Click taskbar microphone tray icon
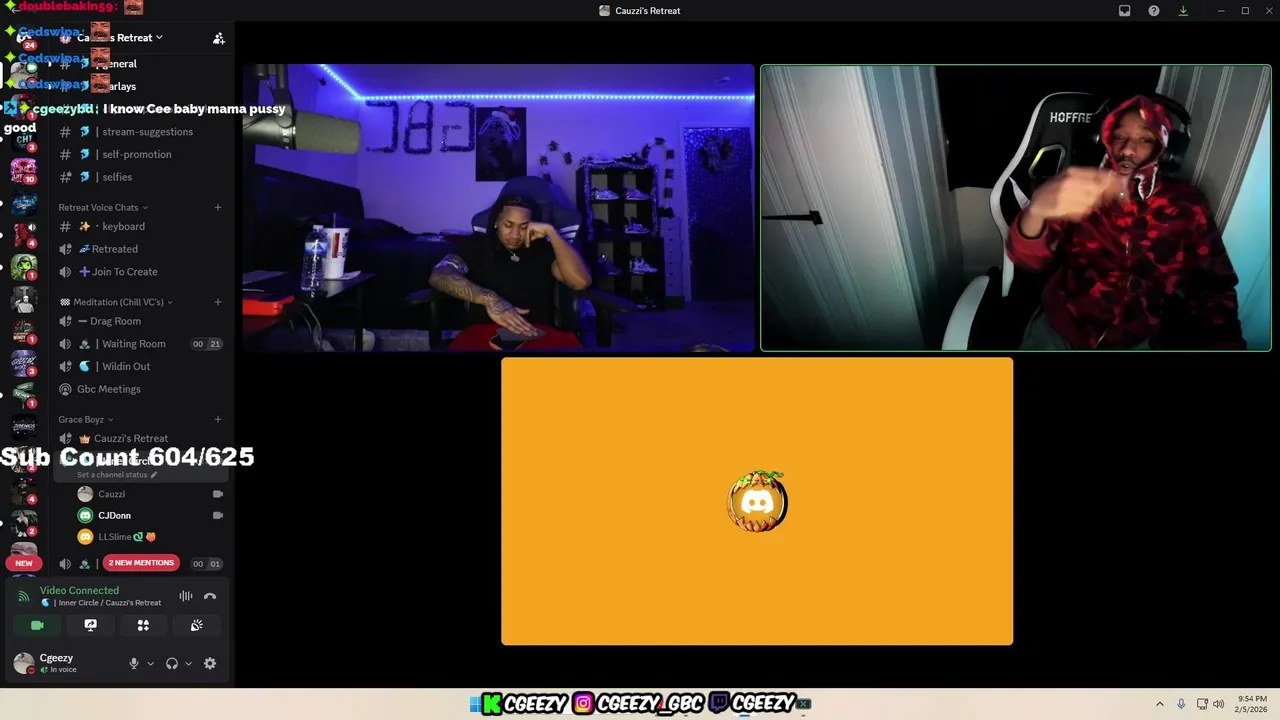 pos(1181,704)
